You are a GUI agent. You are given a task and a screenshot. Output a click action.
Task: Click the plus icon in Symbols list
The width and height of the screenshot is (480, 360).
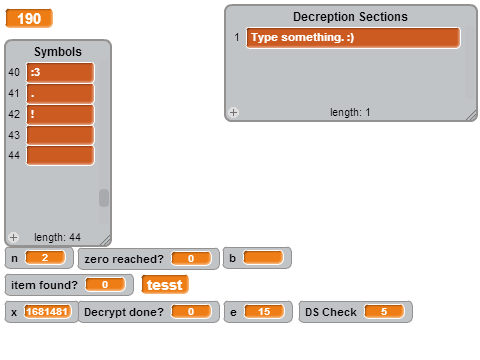14,237
